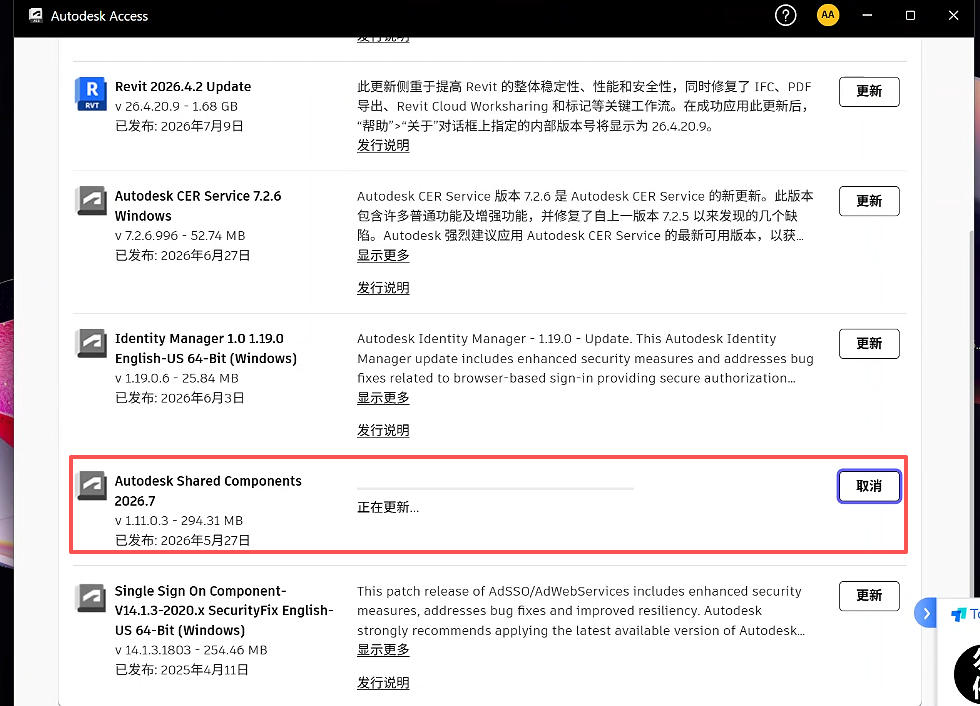Open the help question mark icon
This screenshot has width=980, height=706.
point(785,15)
